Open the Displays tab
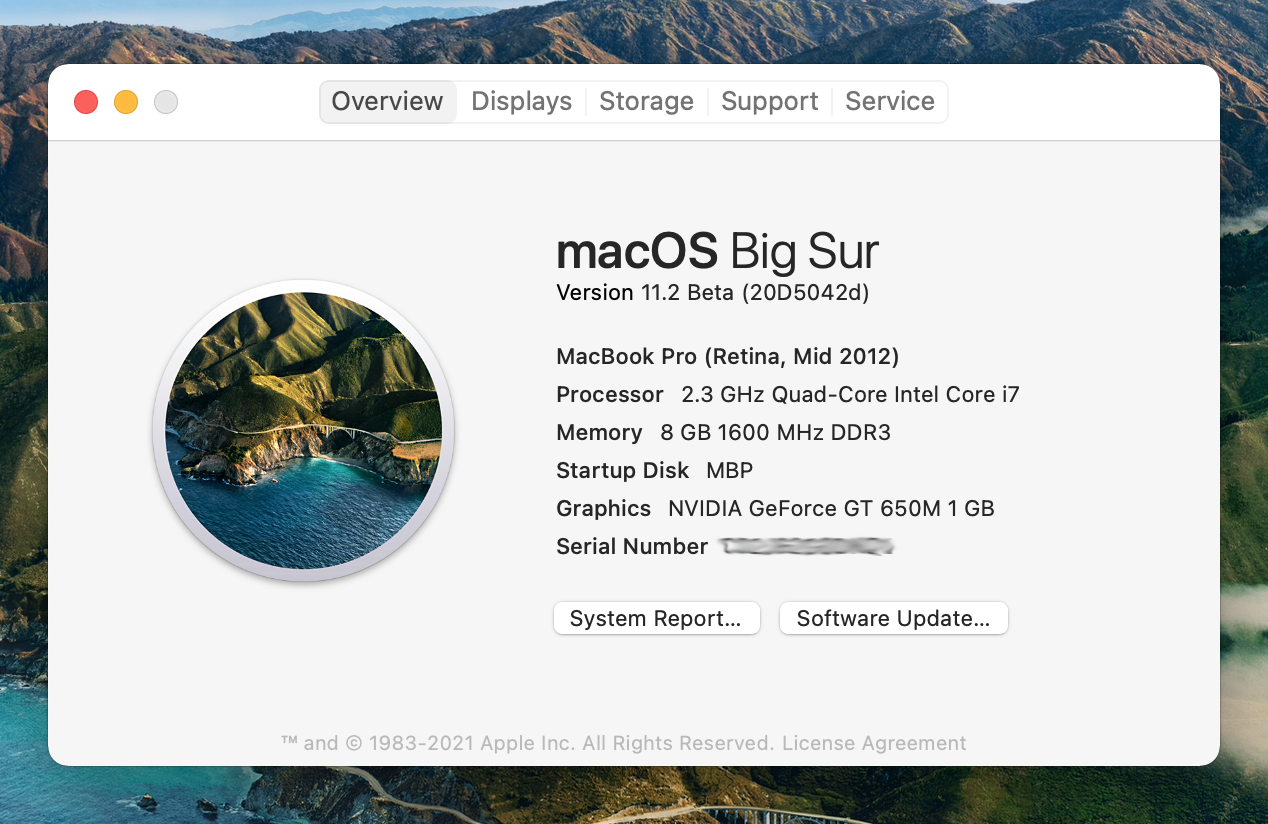This screenshot has height=824, width=1268. point(521,102)
